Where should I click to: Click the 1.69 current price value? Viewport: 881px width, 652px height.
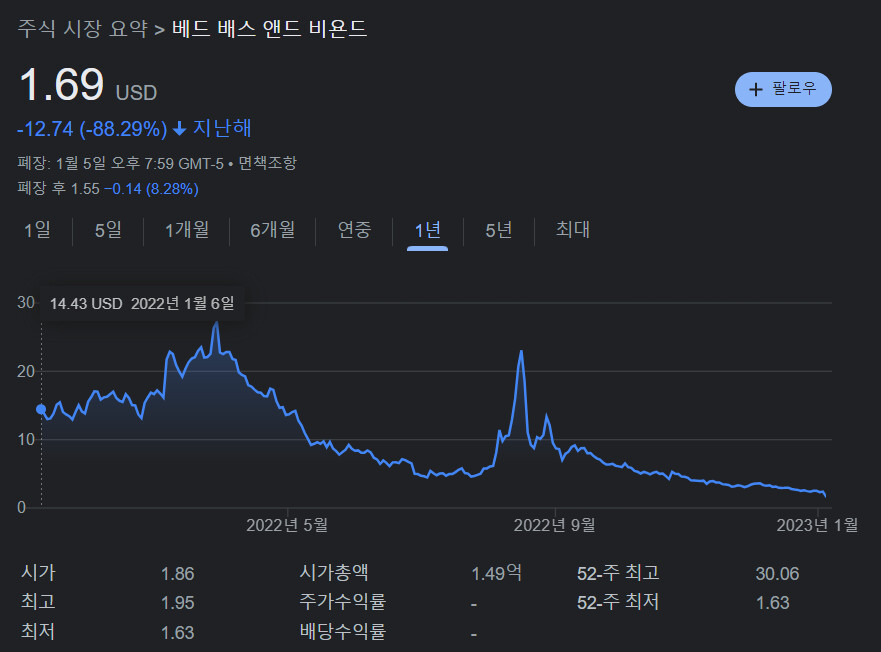(x=62, y=84)
